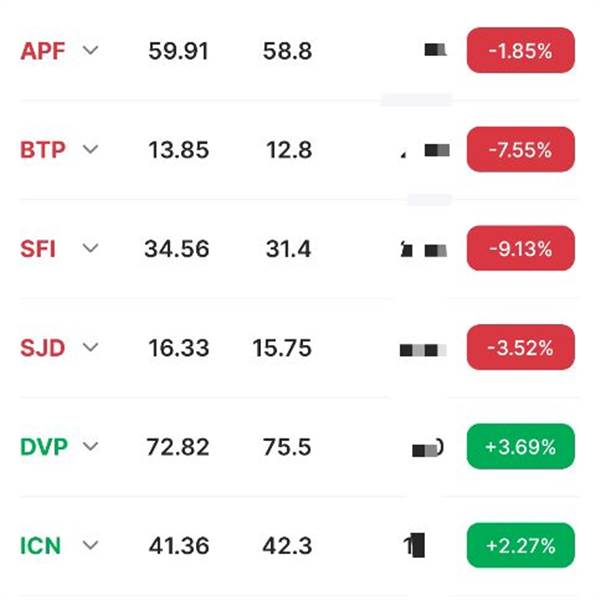Open the BTP ticker symbol
600x600 pixels.
tap(42, 150)
